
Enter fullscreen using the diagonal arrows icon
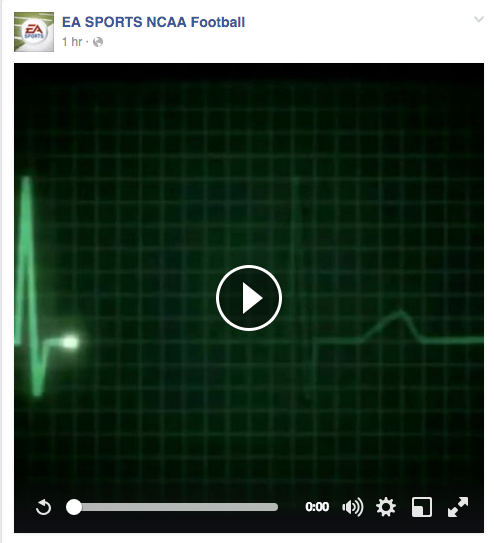coord(458,507)
